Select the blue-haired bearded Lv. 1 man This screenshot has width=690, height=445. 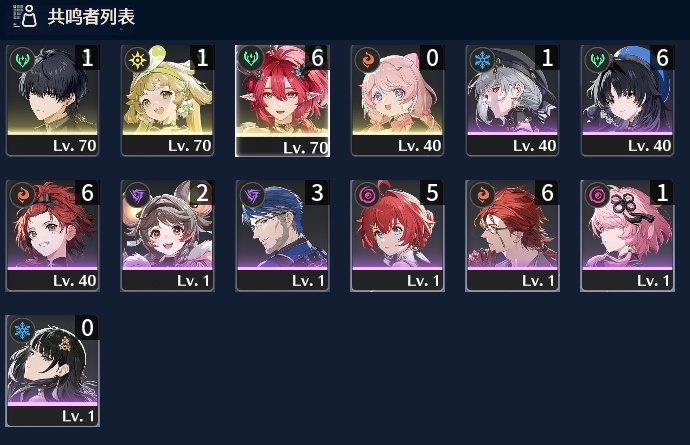click(x=283, y=235)
